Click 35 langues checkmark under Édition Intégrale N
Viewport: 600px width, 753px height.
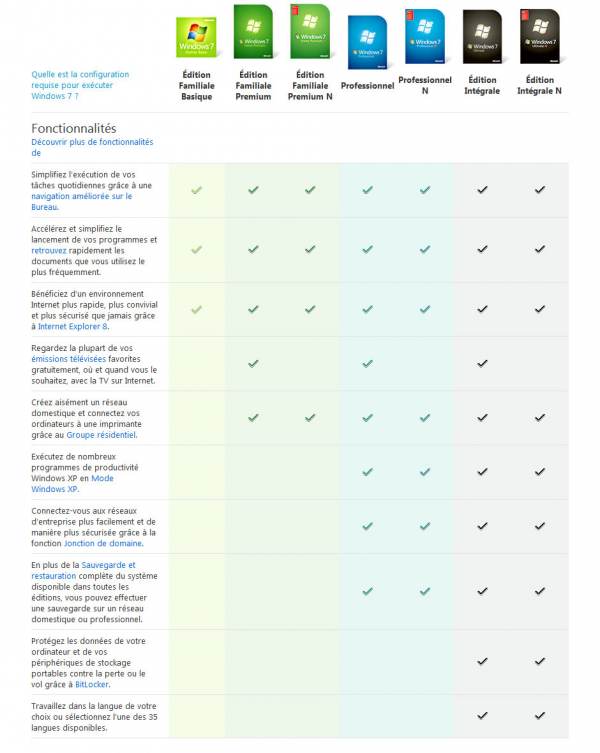pyautogui.click(x=539, y=716)
